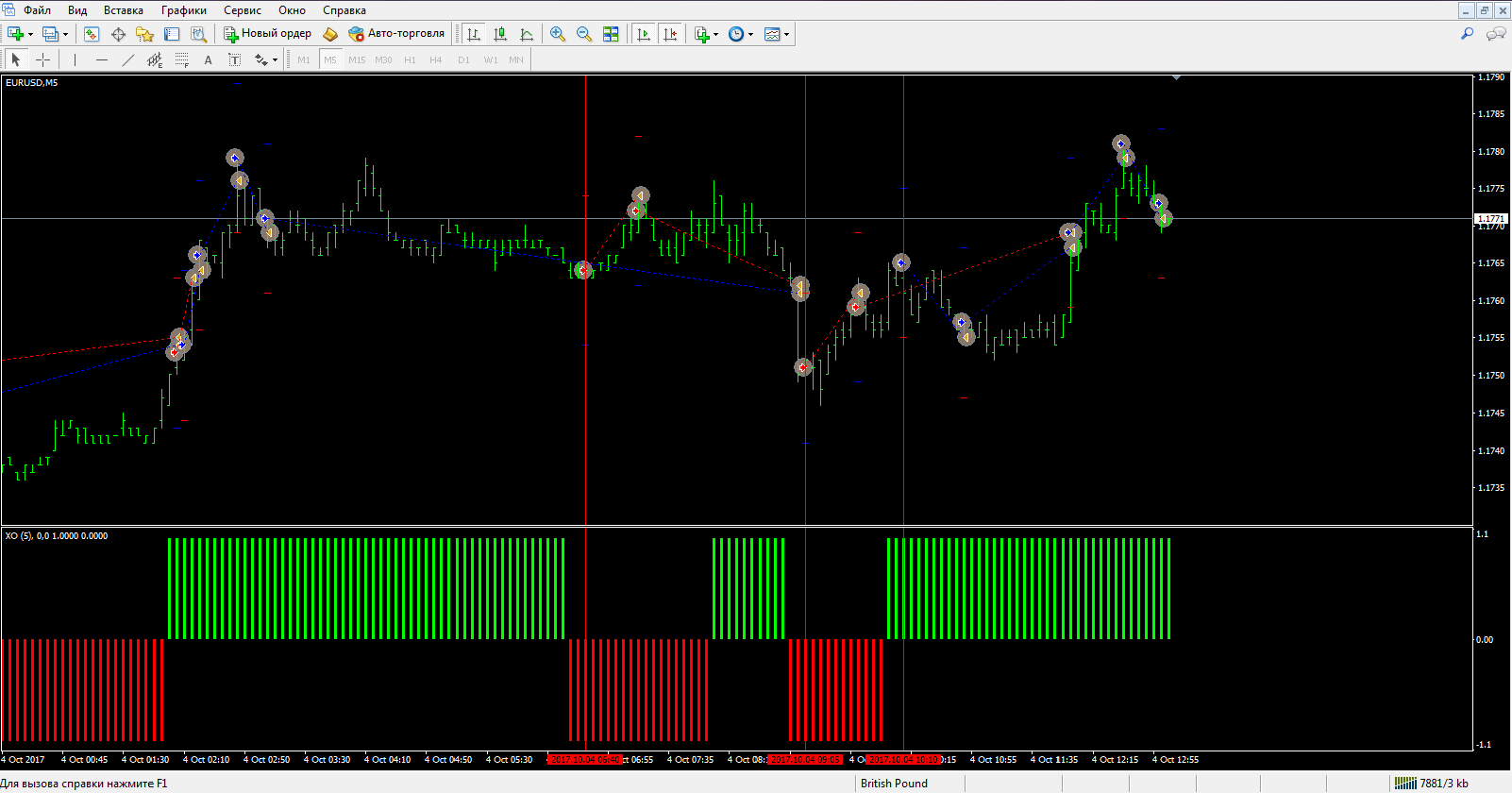This screenshot has height=793, width=1512.
Task: Open the indicators list icon
Action: coord(702,34)
